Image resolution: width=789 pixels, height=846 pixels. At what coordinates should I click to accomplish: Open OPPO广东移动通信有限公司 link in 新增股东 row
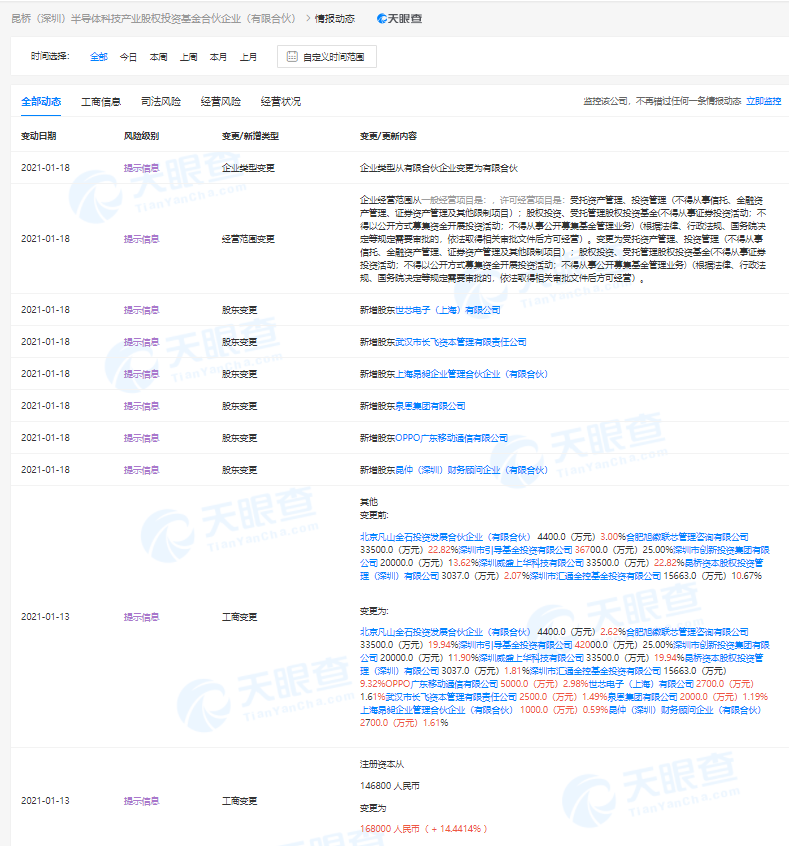(452, 438)
